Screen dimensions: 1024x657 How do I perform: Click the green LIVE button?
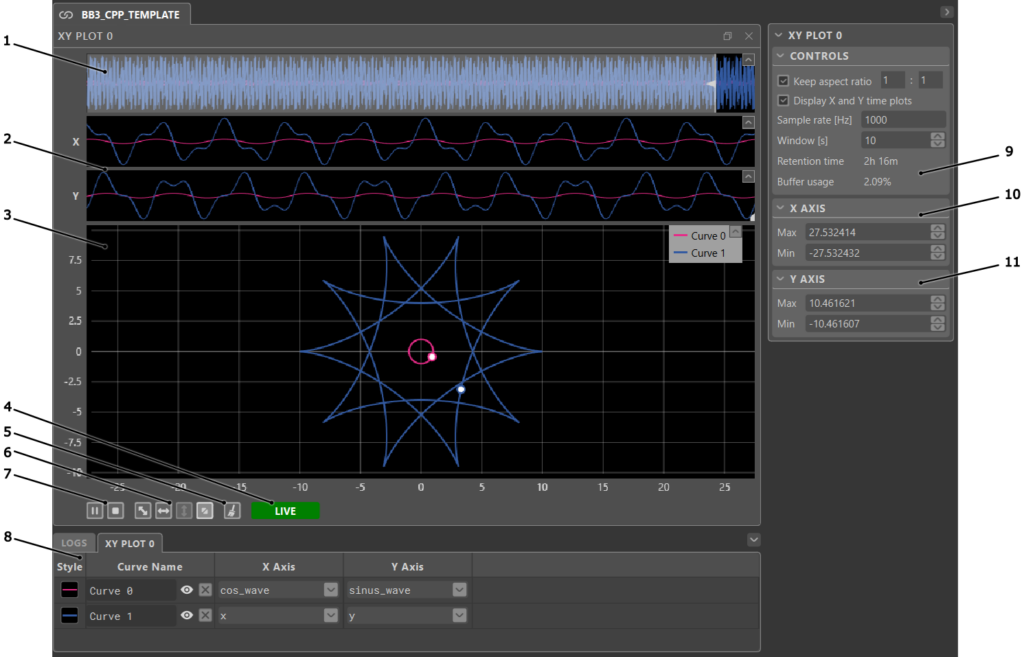[285, 511]
